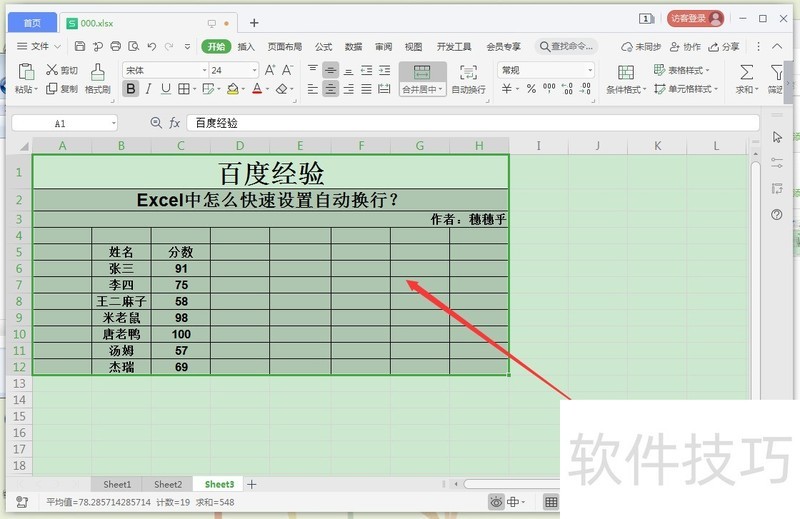This screenshot has height=519, width=800.
Task: Activate the format painter 格式刷
Action: click(x=97, y=79)
